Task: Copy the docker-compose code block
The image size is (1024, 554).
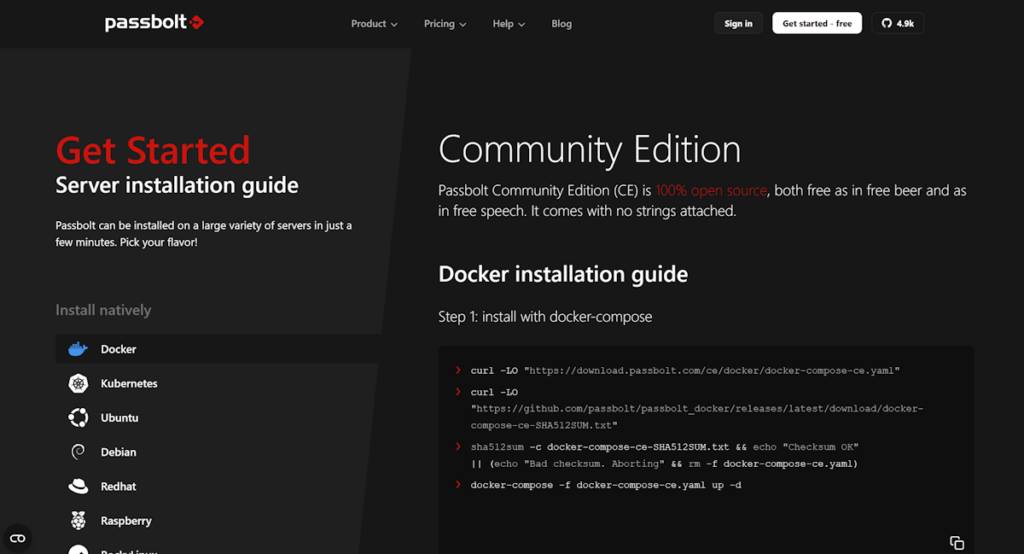Action: pyautogui.click(x=956, y=542)
